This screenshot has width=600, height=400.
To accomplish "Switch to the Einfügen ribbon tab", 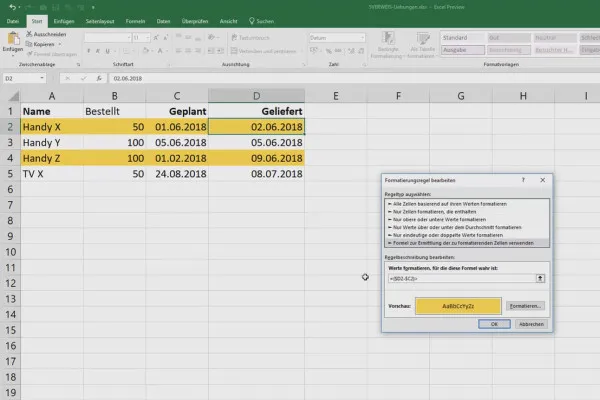I will pos(64,21).
